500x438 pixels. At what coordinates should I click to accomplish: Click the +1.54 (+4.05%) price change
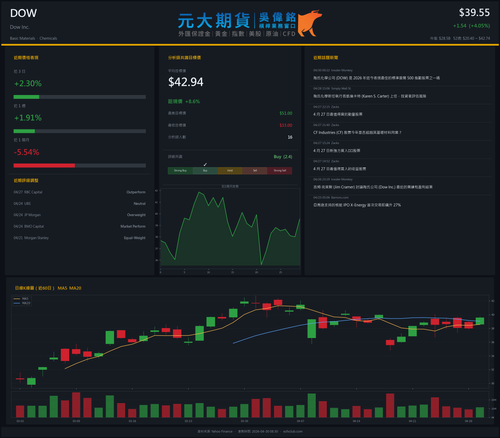tap(471, 26)
